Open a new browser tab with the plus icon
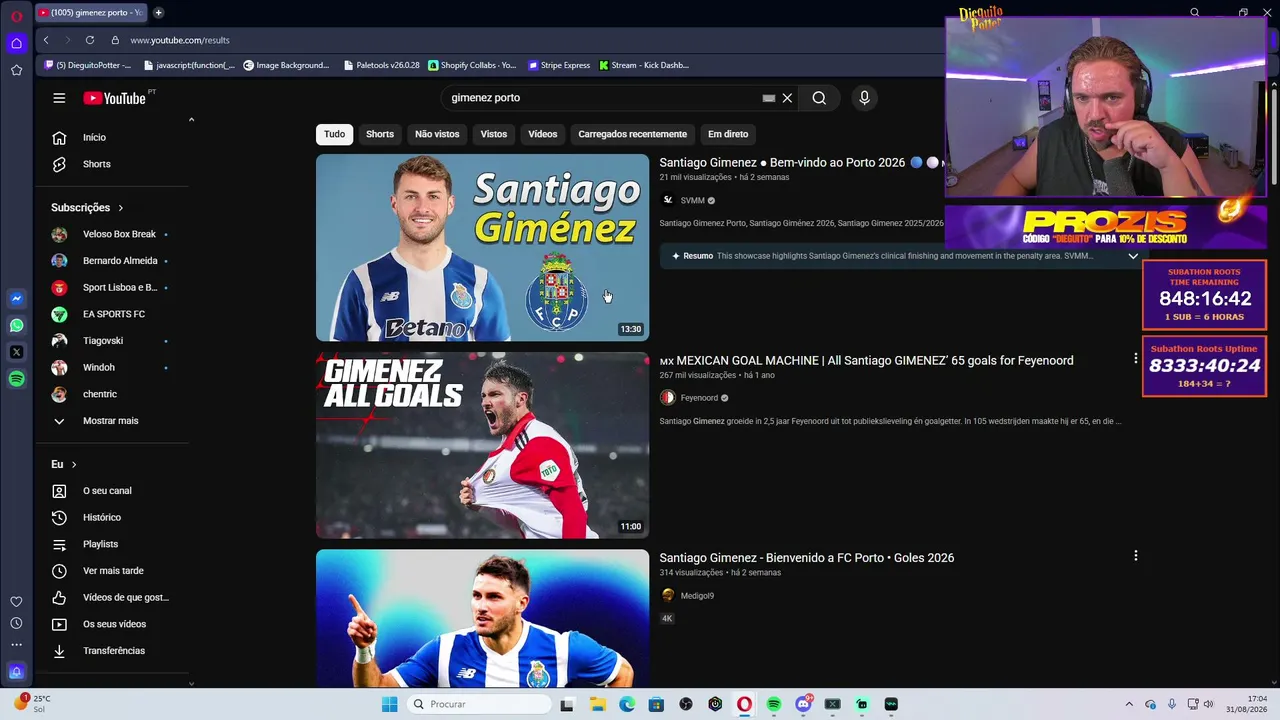 click(x=158, y=13)
